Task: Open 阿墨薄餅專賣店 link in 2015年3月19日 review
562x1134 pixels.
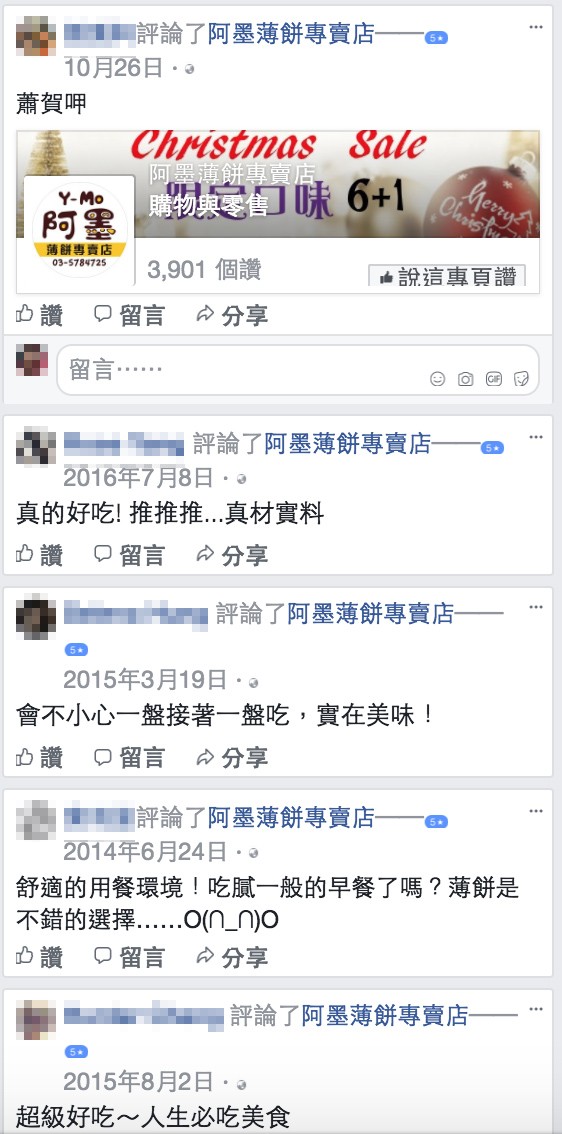Action: pyautogui.click(x=371, y=613)
